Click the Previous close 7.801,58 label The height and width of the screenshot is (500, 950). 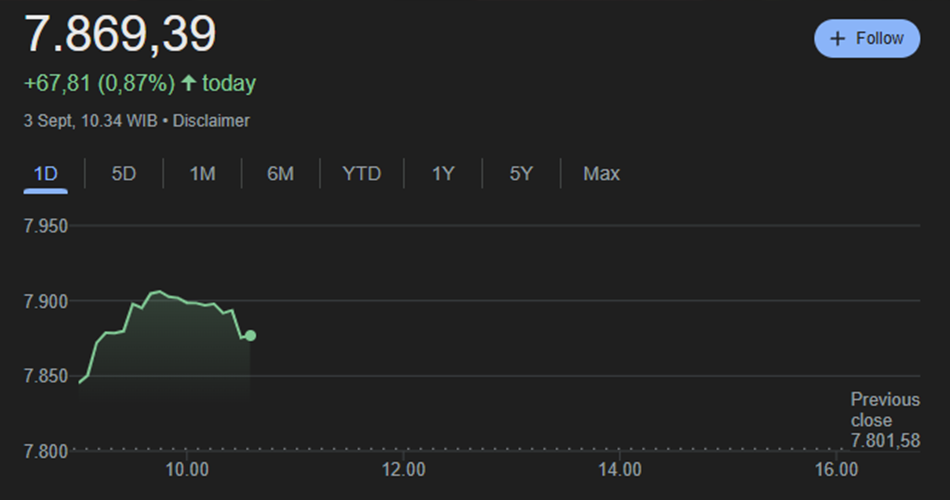pyautogui.click(x=885, y=420)
